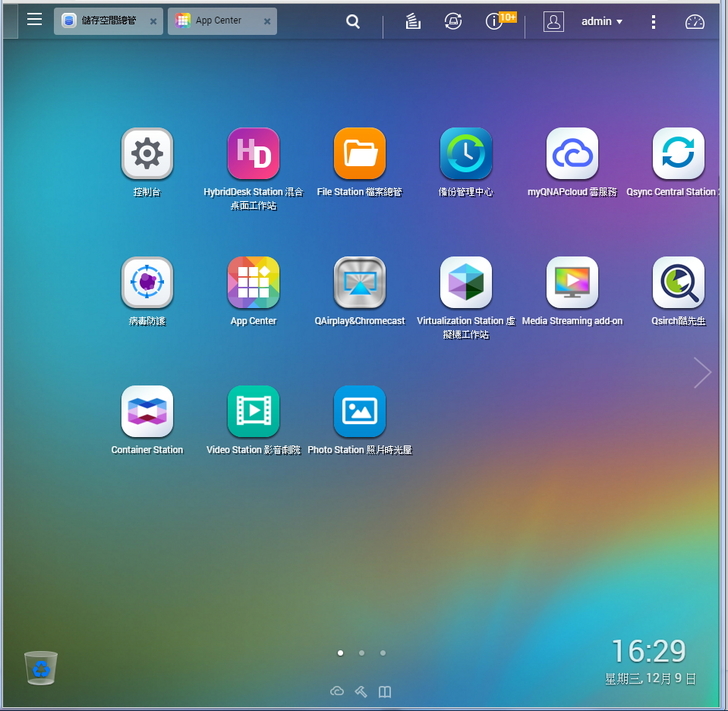Open the Control Panel gear icon
Image resolution: width=728 pixels, height=711 pixels.
[147, 153]
